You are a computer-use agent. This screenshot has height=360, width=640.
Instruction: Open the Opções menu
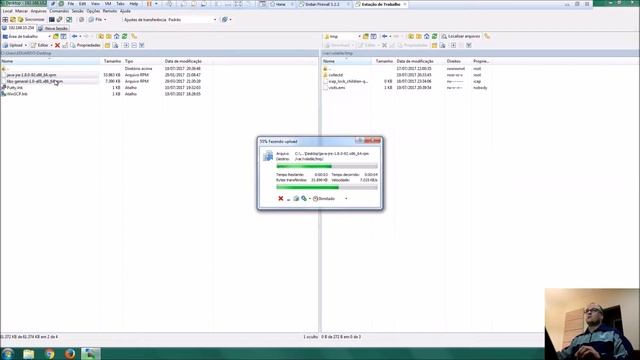93,11
